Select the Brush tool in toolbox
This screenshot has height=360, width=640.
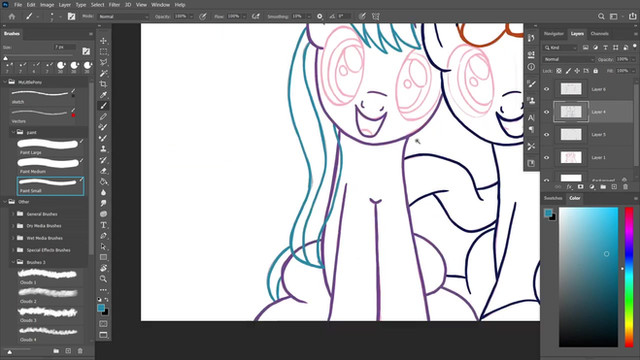point(103,106)
